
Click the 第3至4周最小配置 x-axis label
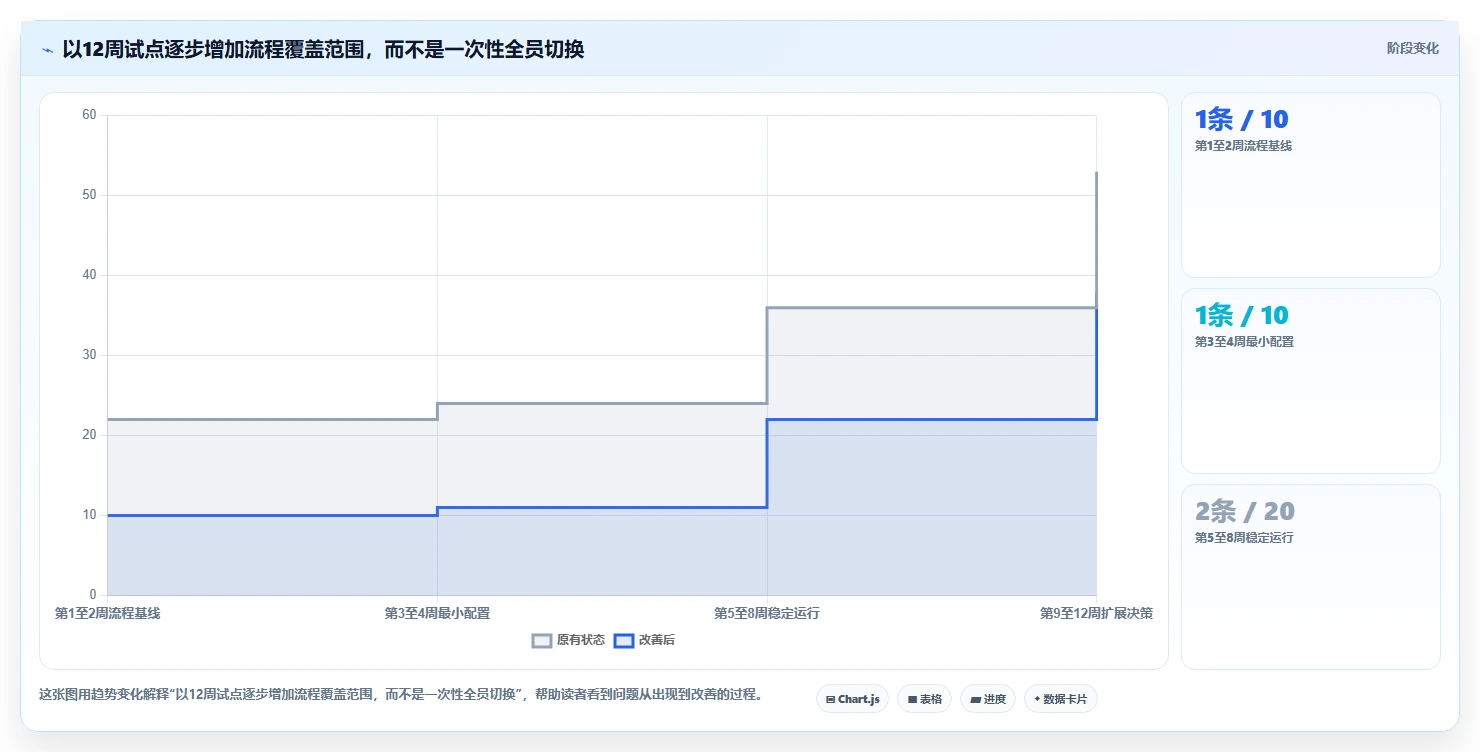(x=437, y=613)
